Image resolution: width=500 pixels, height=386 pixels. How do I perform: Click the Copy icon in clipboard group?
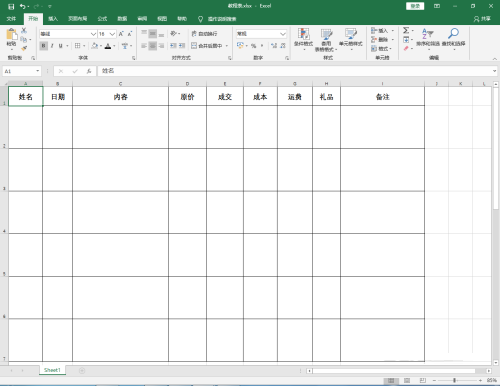(x=23, y=40)
